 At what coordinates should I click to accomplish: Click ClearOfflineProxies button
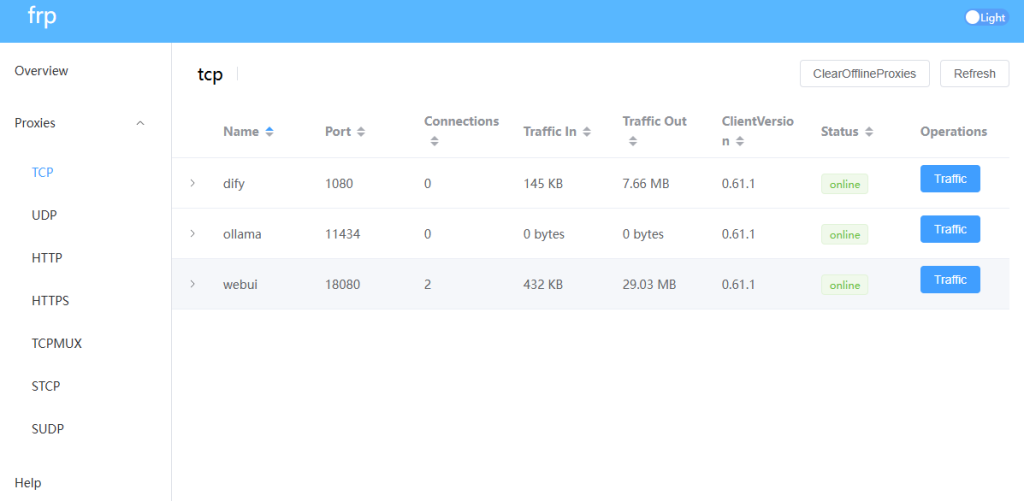coord(865,74)
